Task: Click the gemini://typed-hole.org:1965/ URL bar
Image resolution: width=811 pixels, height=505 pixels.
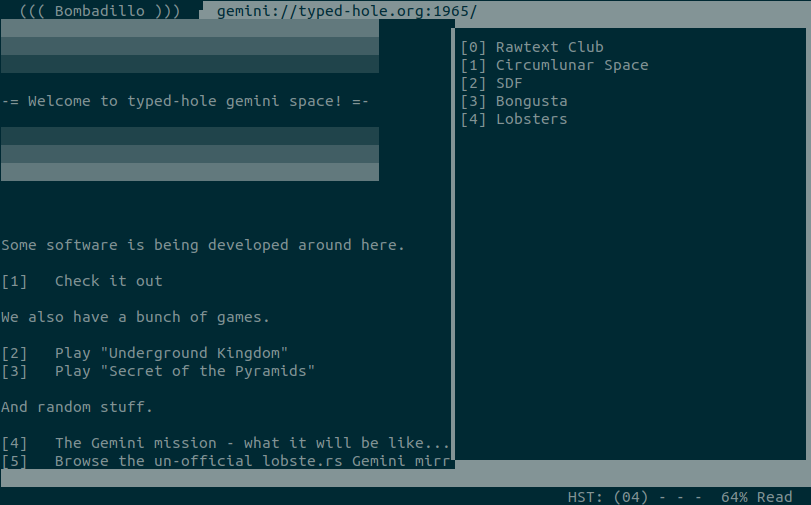Action: [x=347, y=11]
